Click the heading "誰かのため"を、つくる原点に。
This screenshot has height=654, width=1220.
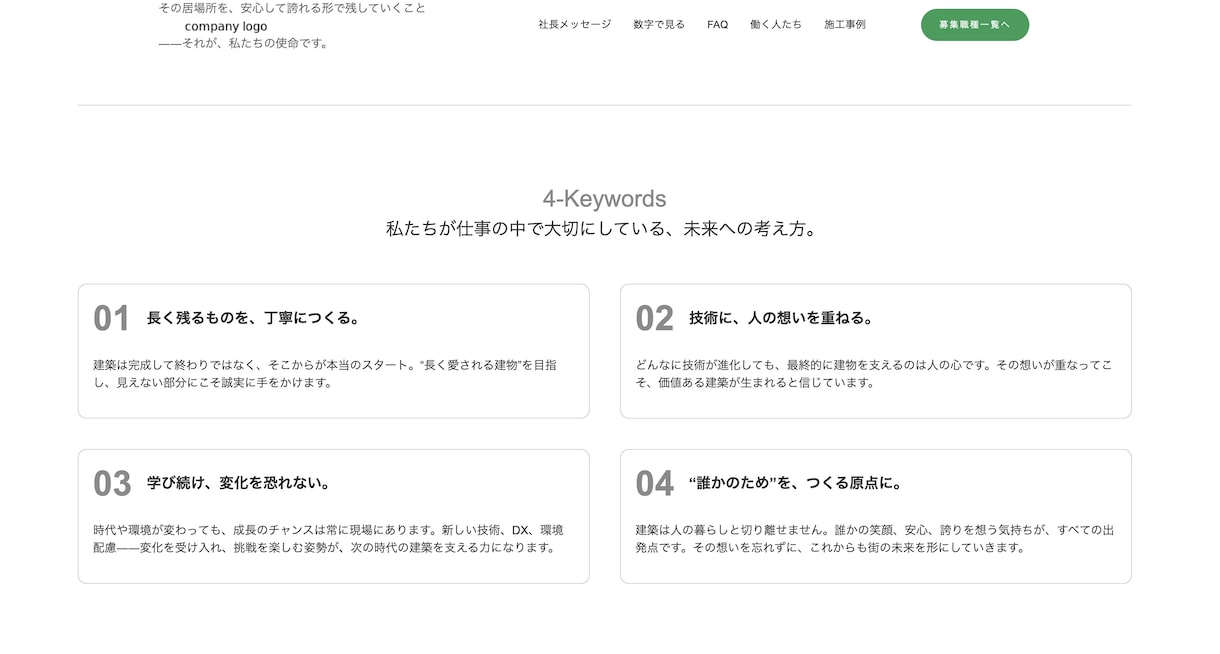click(796, 483)
